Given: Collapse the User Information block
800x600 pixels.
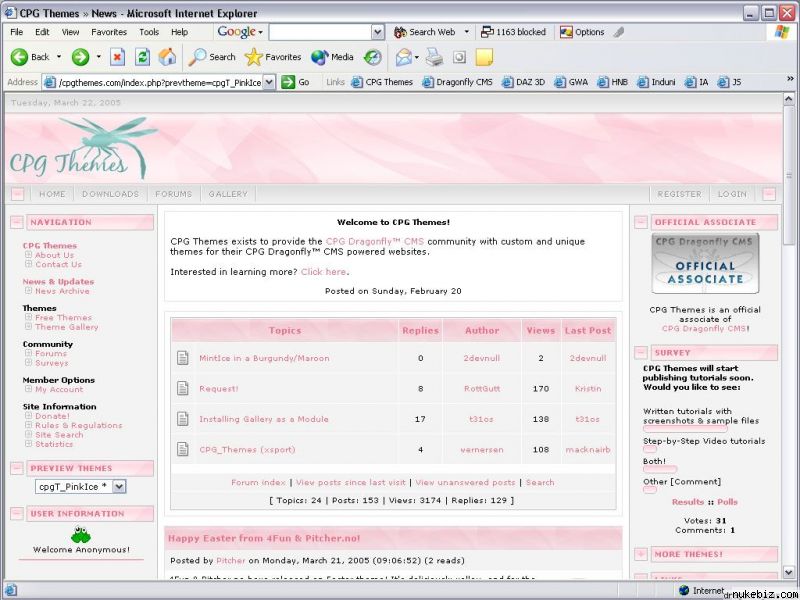Looking at the screenshot, I should pos(17,514).
